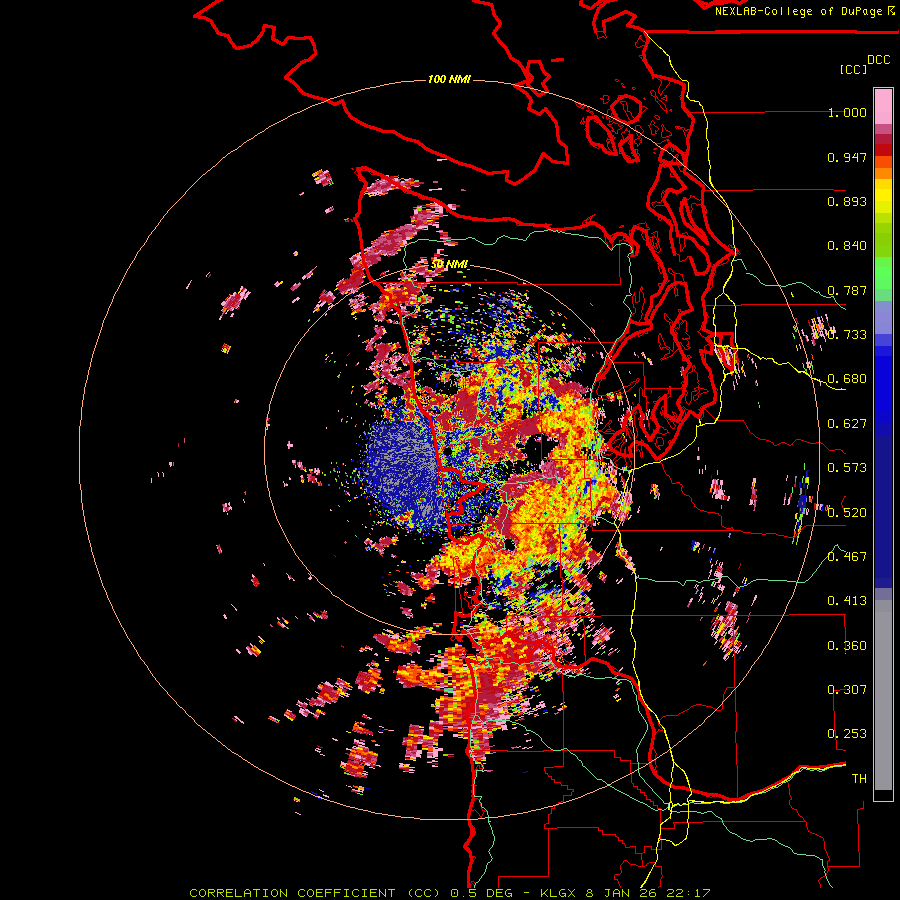Screen dimensions: 900x900
Task: Click the 0.947 scale value
Action: pos(847,157)
